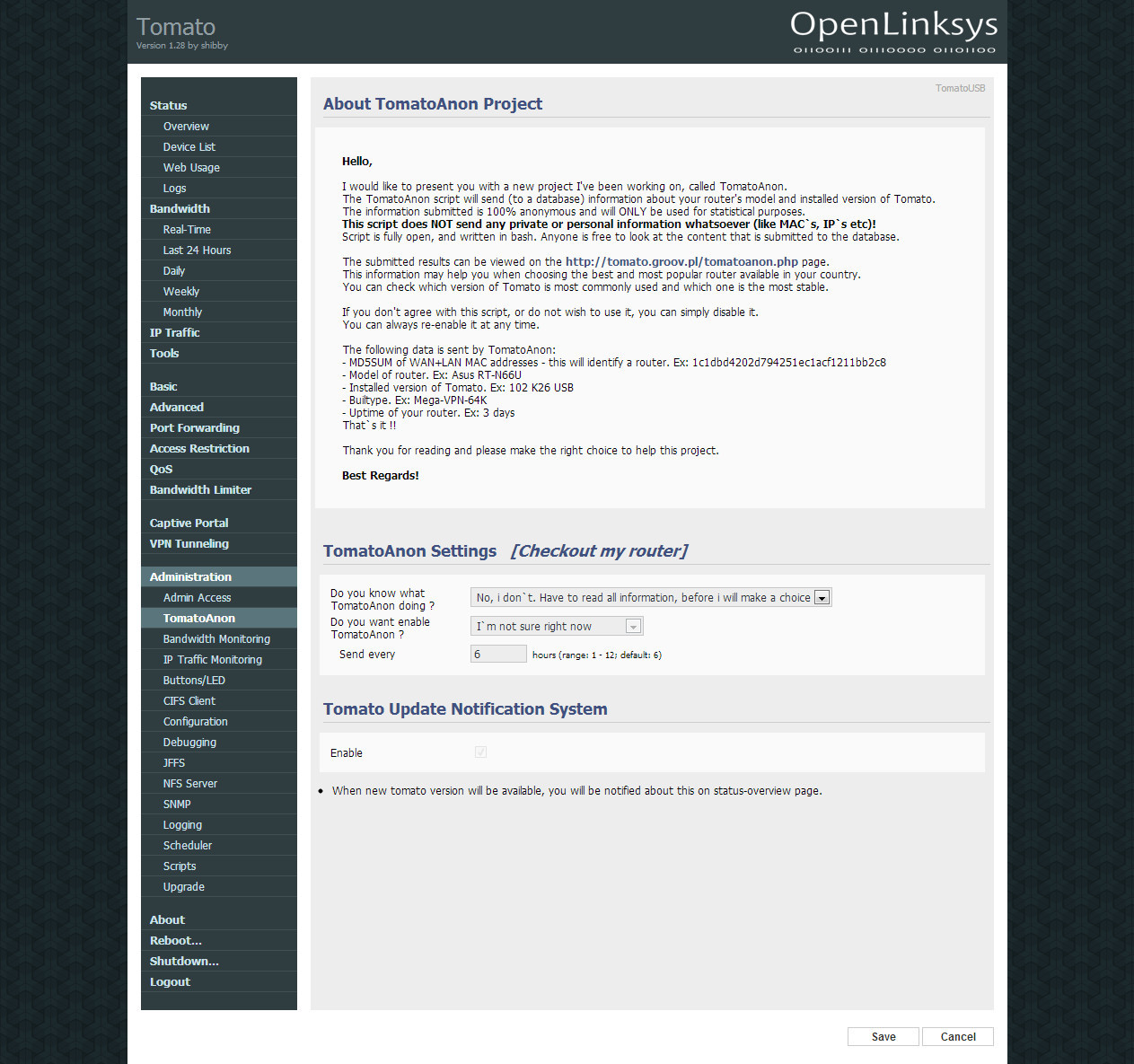This screenshot has width=1134, height=1064.
Task: Open the 'Do you know what TomatoAnon doing' dropdown
Action: click(x=651, y=598)
